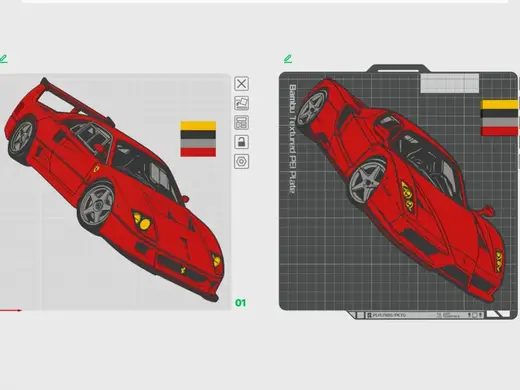Click the Bambu Textured PEI Plate label
The width and height of the screenshot is (520, 390).
coord(292,139)
